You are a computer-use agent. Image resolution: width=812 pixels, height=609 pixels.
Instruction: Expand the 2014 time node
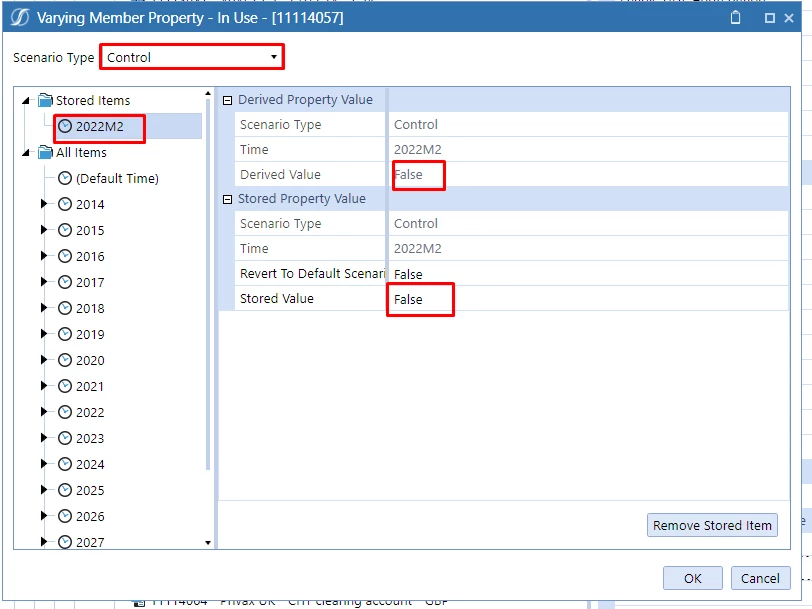tap(44, 204)
